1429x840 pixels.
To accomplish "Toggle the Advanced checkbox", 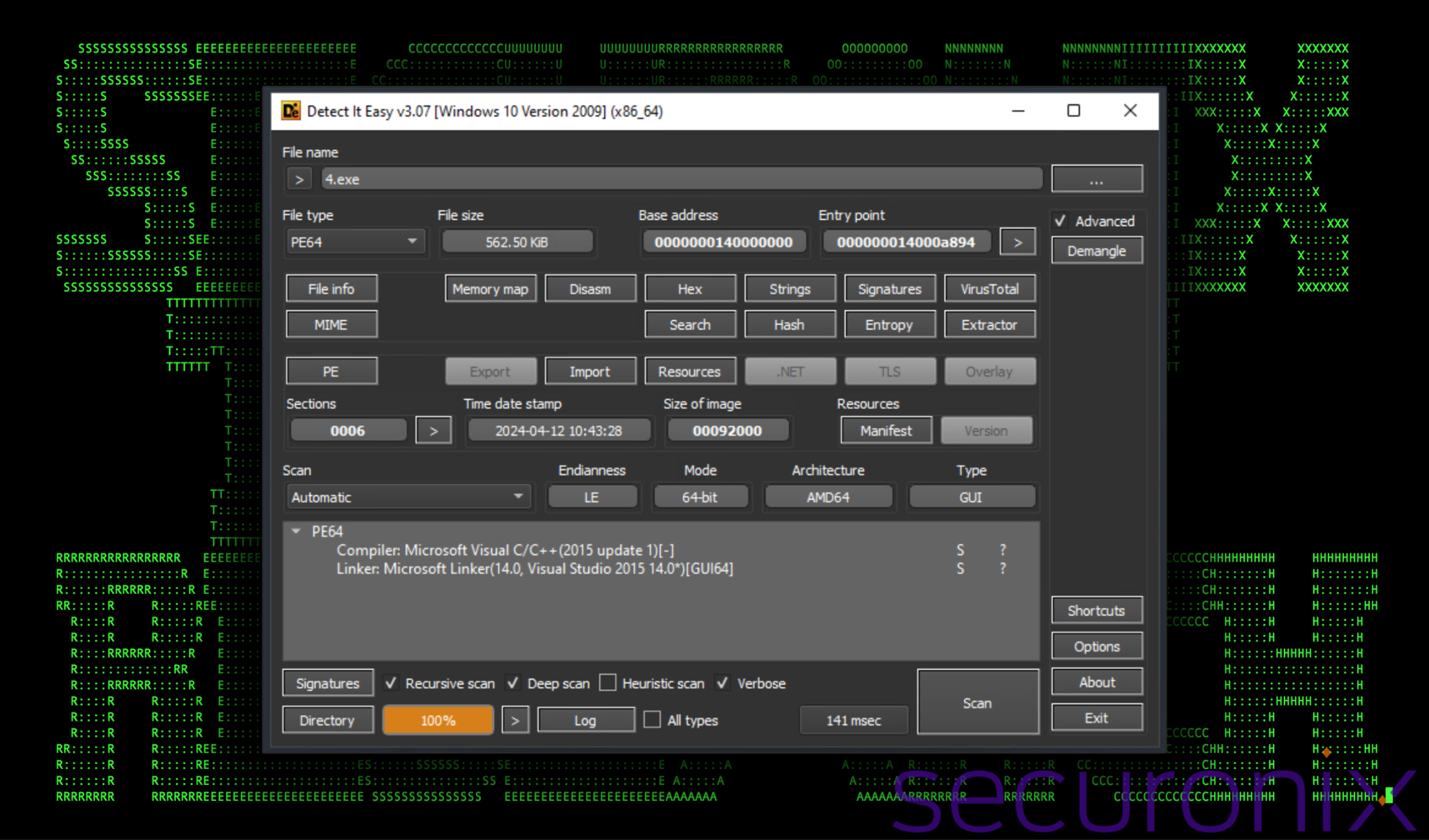I will pyautogui.click(x=1061, y=220).
